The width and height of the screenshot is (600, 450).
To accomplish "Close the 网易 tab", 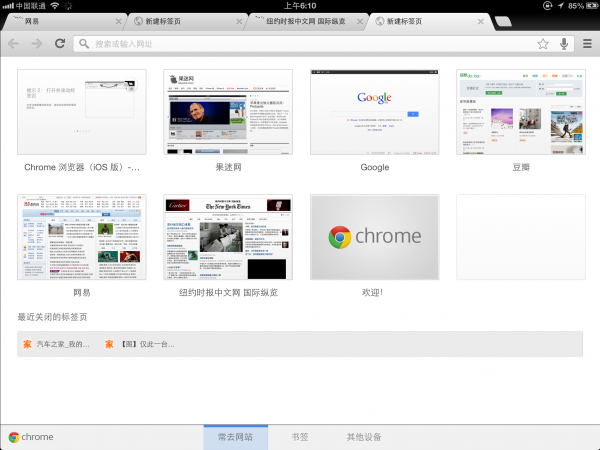I will coord(119,22).
